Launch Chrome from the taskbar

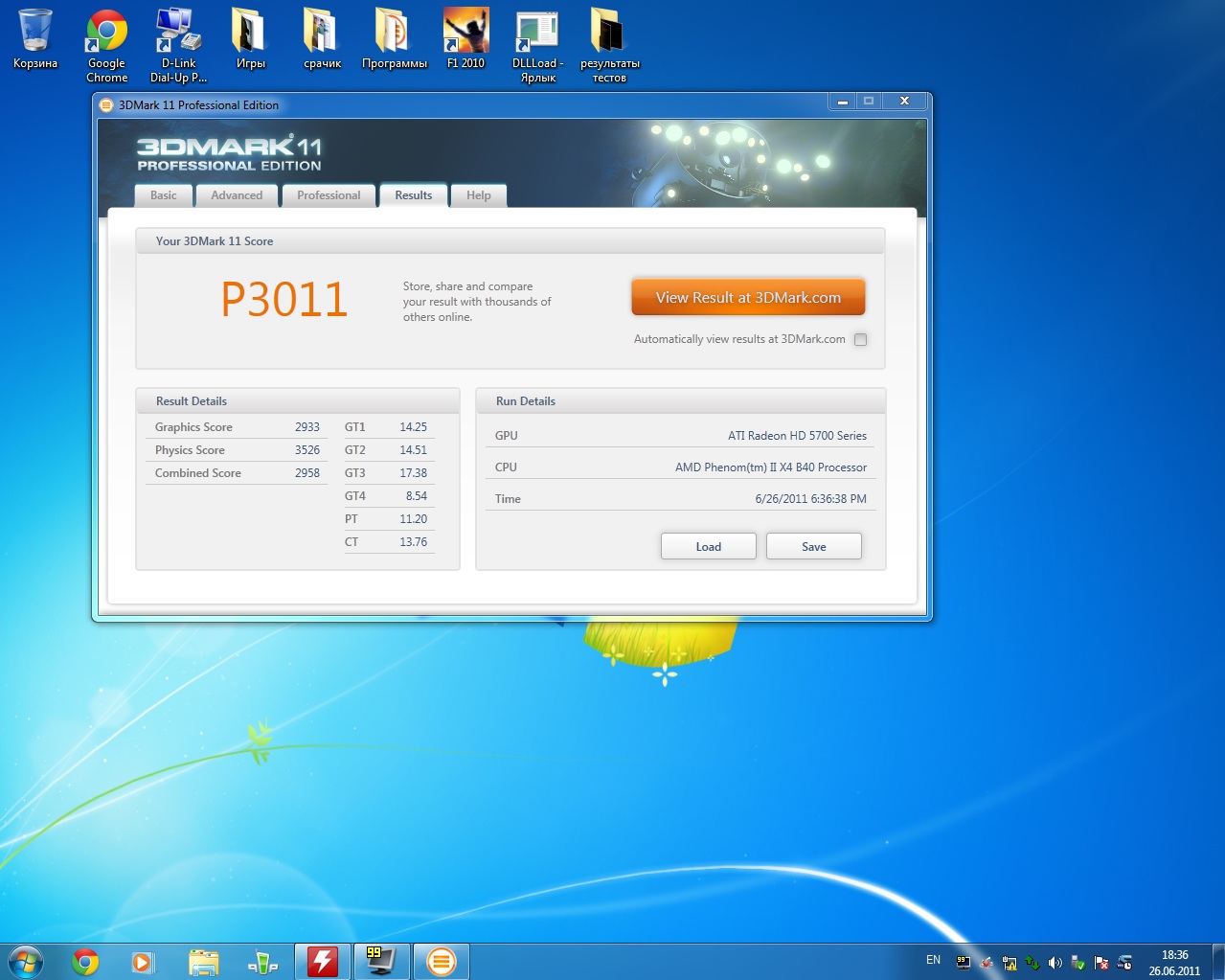point(85,962)
